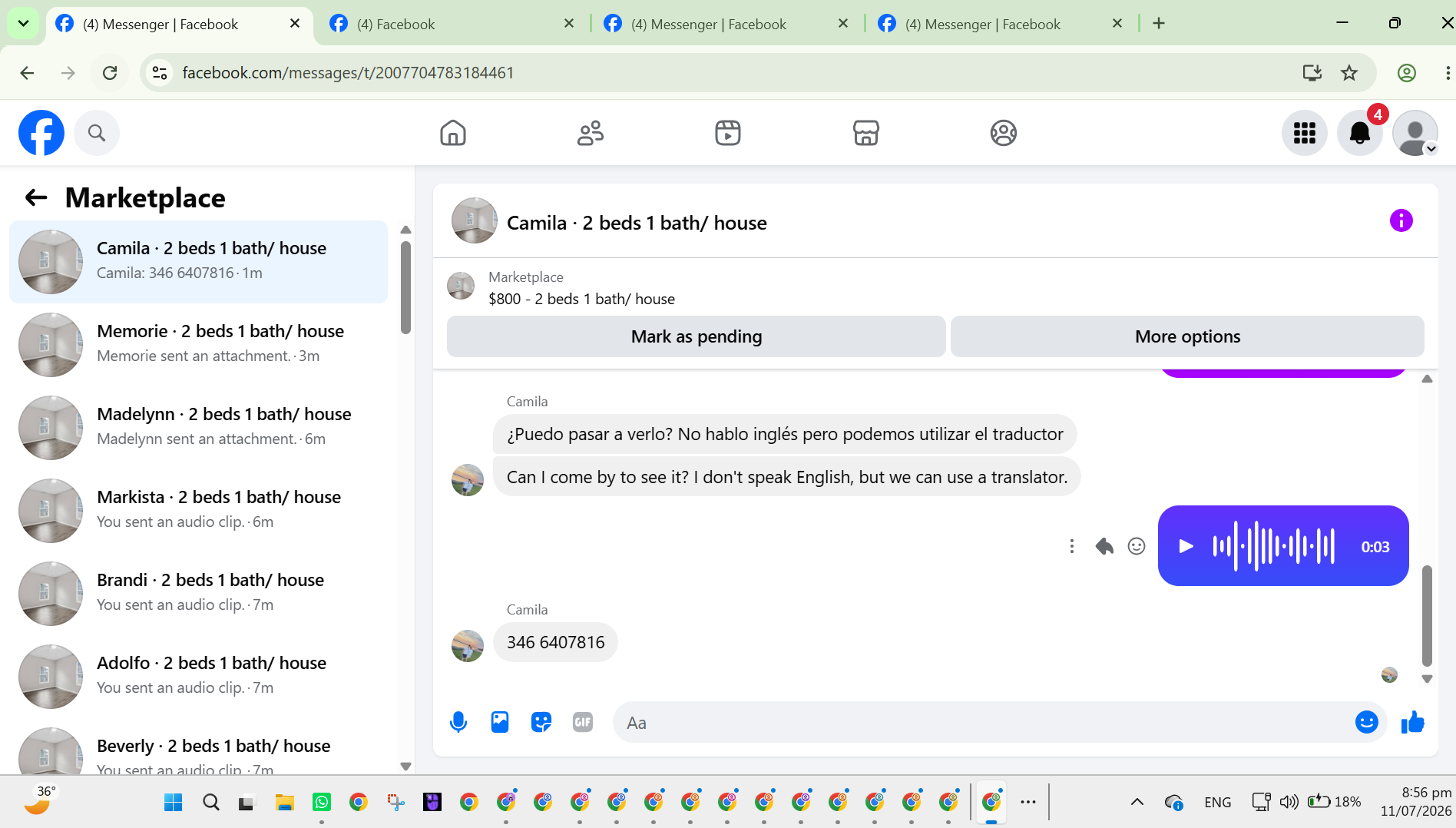Image resolution: width=1456 pixels, height=828 pixels.
Task: Open the Marketplace storefront icon
Action: tap(865, 133)
